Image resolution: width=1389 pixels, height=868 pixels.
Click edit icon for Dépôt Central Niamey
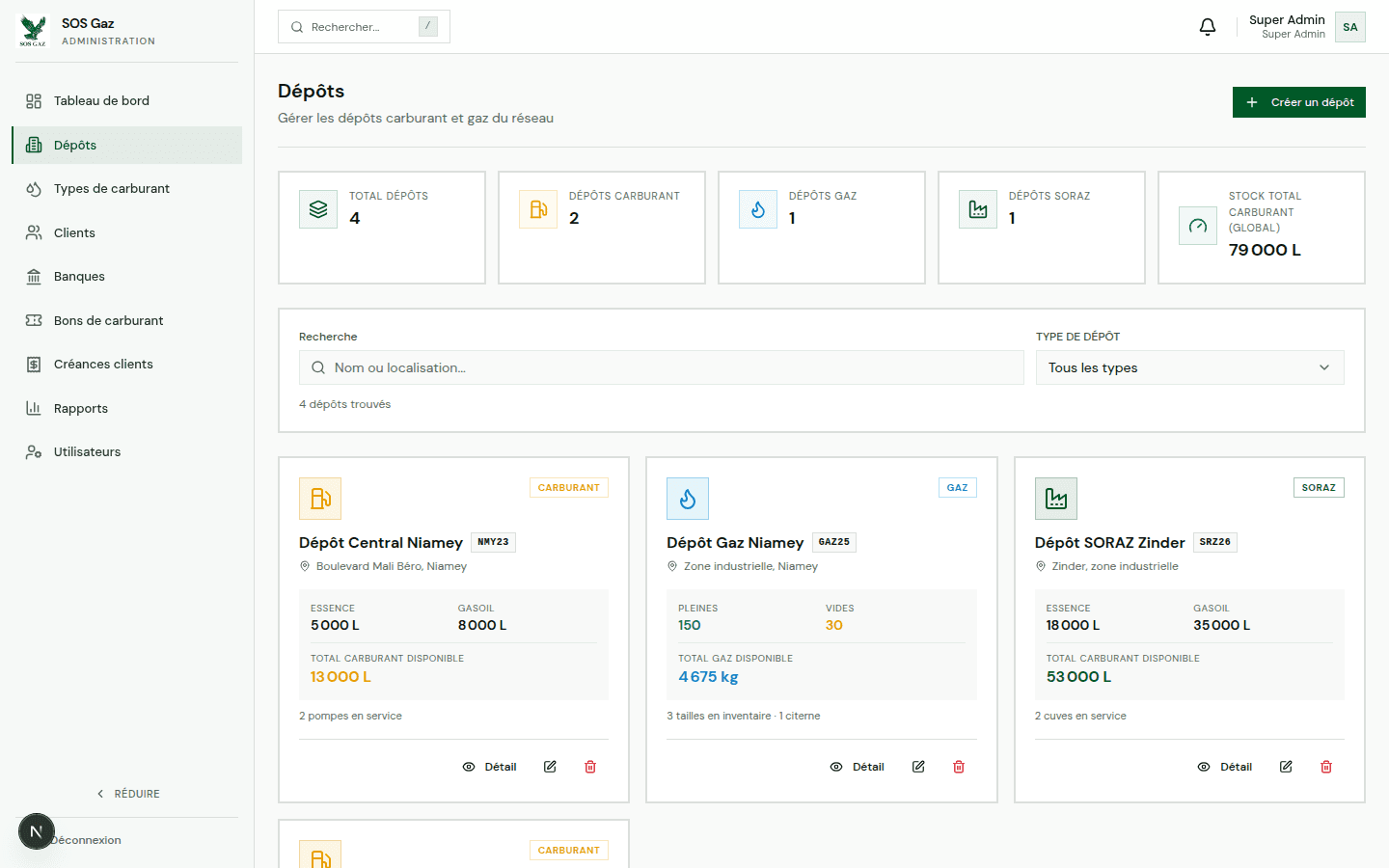click(550, 767)
